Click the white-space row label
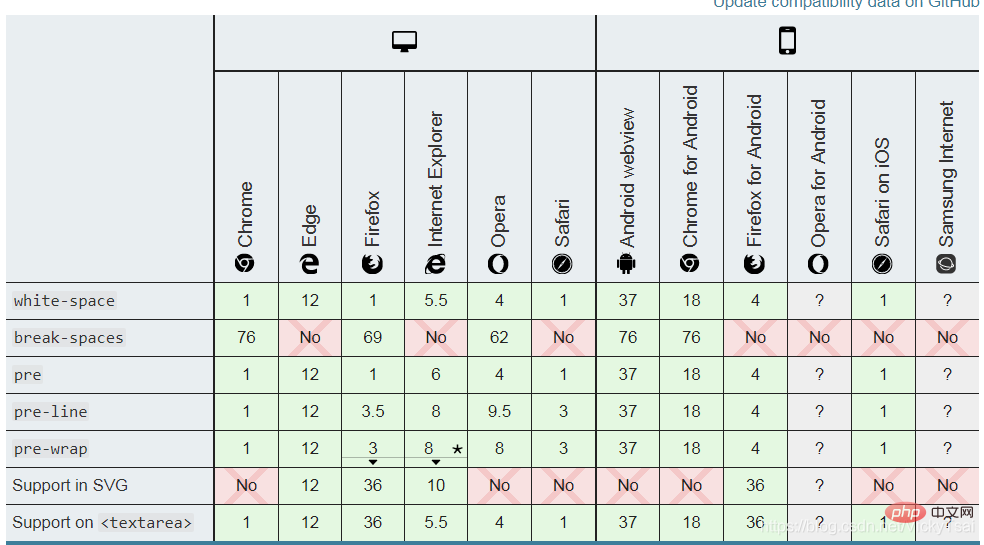The width and height of the screenshot is (984, 545). [64, 301]
